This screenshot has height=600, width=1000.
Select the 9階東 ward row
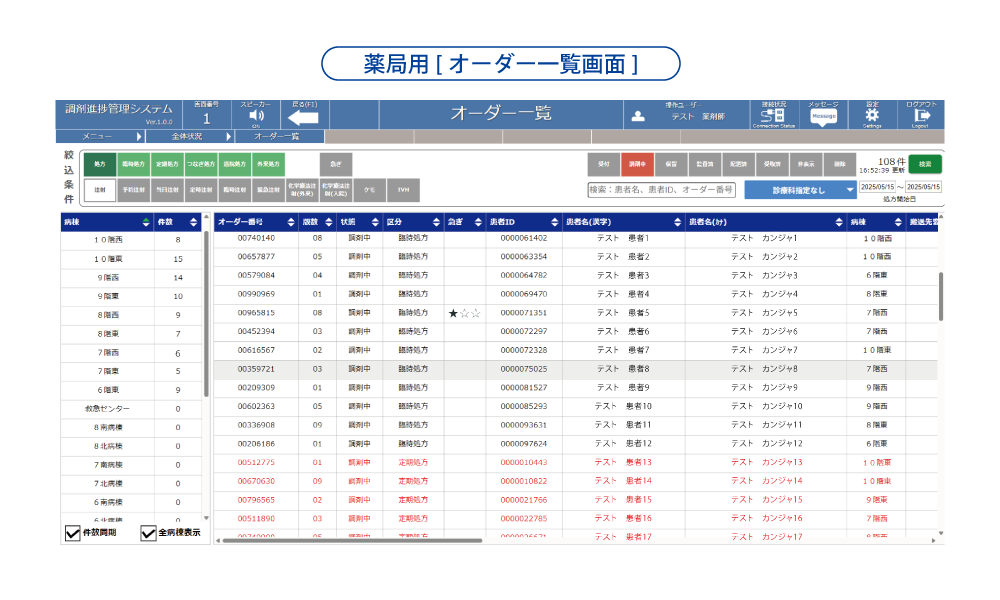tap(131, 296)
